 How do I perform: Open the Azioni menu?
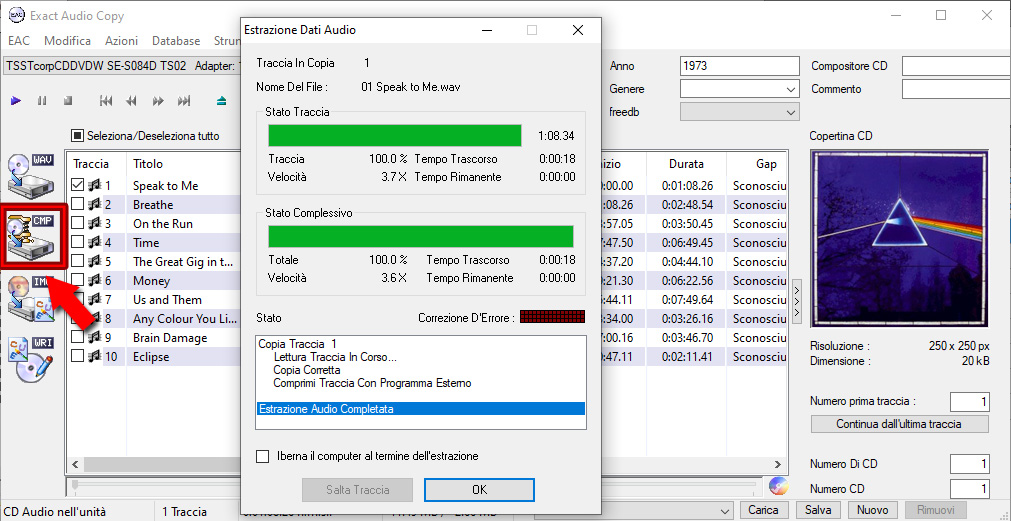pos(121,41)
